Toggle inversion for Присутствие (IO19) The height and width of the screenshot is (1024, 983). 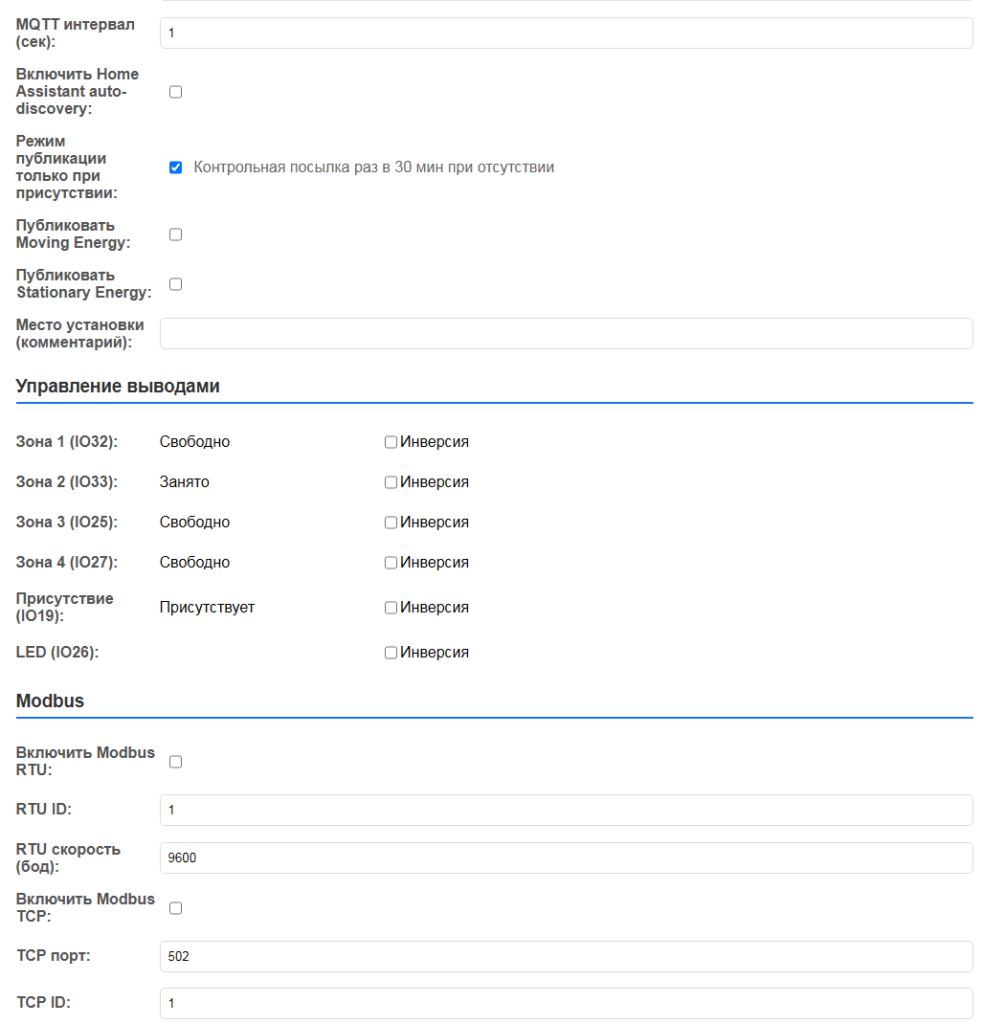391,608
